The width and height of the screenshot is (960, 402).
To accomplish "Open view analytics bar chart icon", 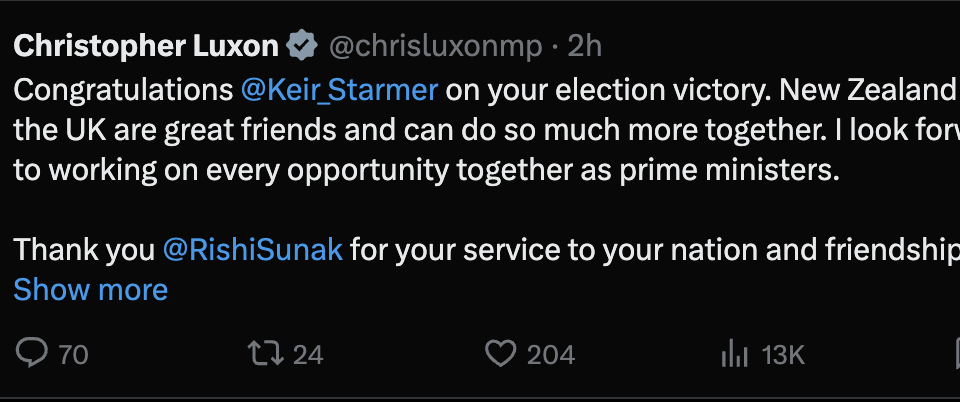I will [x=735, y=353].
